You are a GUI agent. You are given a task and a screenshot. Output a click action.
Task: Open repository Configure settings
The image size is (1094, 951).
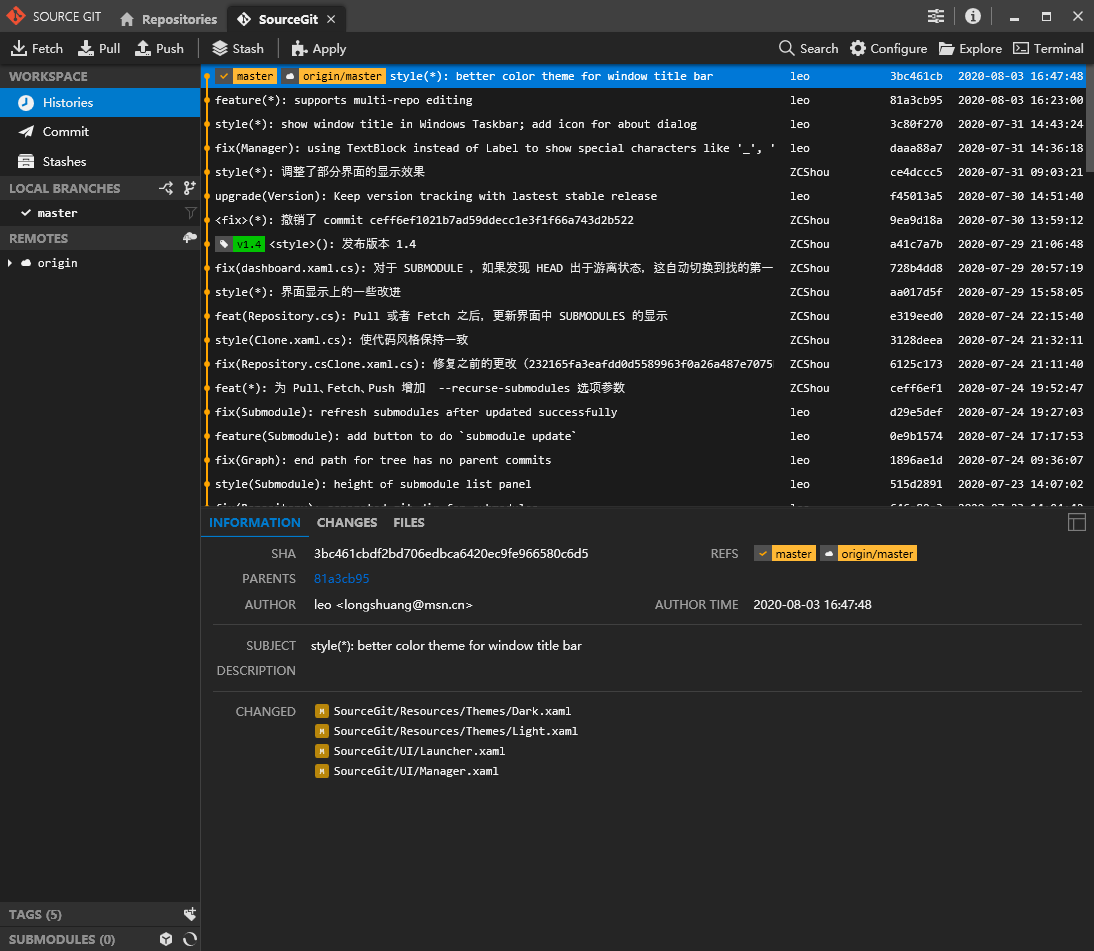coord(888,48)
